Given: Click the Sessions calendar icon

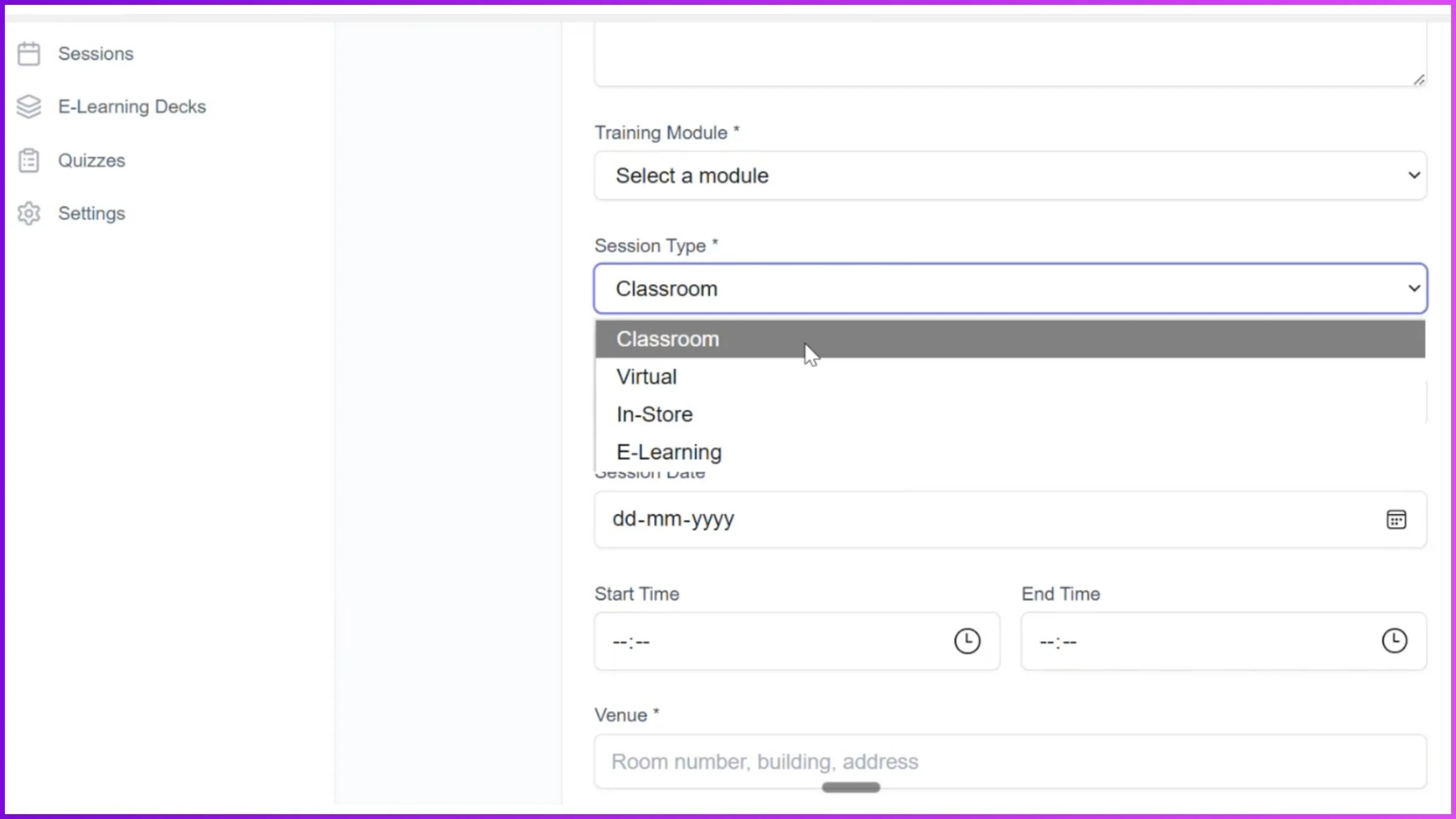Looking at the screenshot, I should [x=29, y=53].
